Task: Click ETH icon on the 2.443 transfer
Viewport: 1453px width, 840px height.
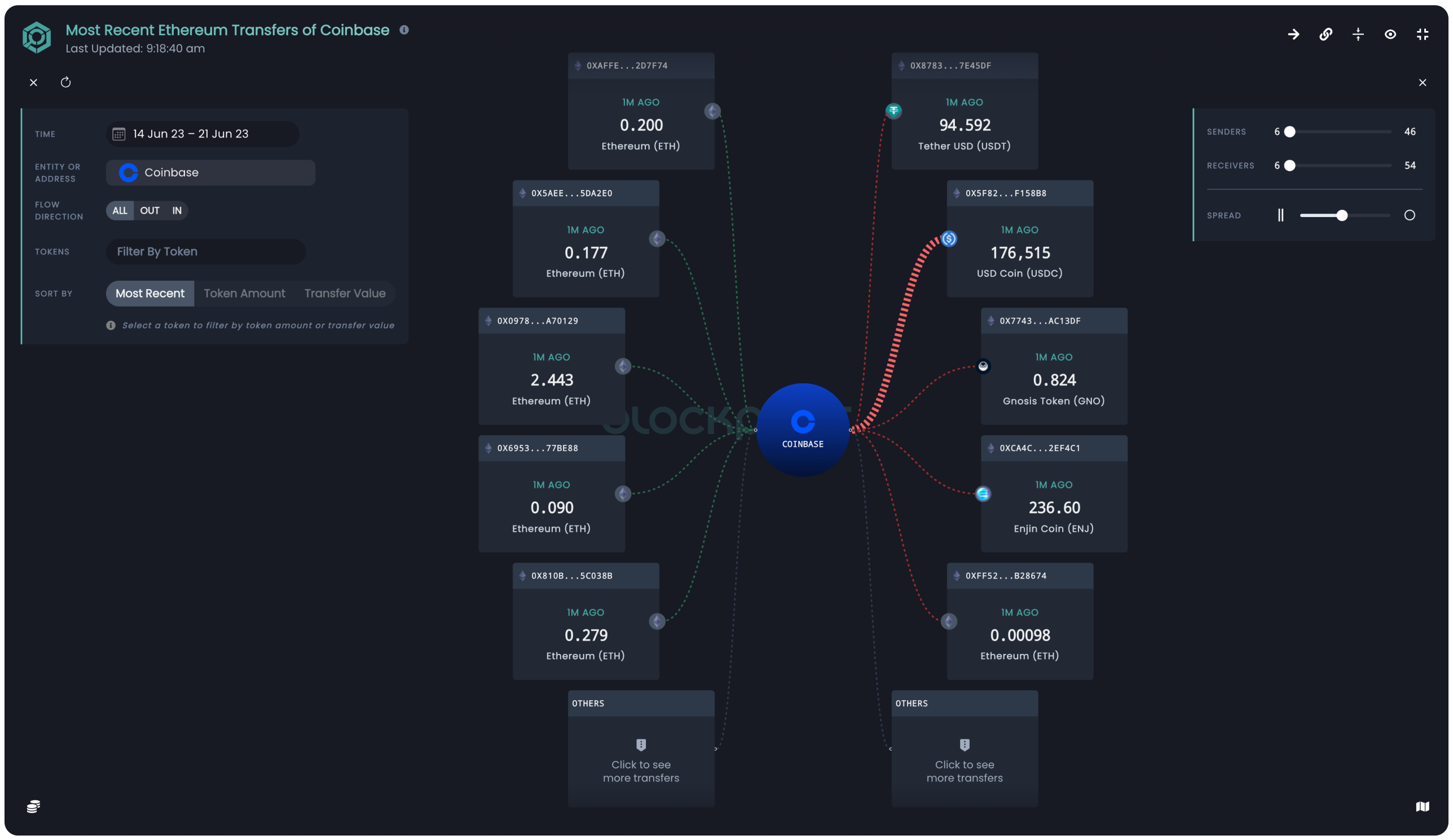Action: click(x=623, y=366)
